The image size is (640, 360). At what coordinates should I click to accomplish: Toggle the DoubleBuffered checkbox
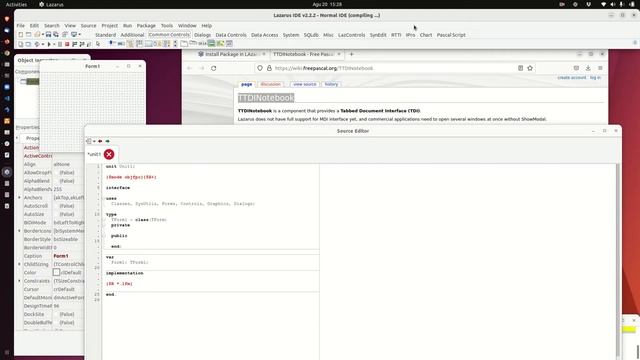click(x=56, y=322)
